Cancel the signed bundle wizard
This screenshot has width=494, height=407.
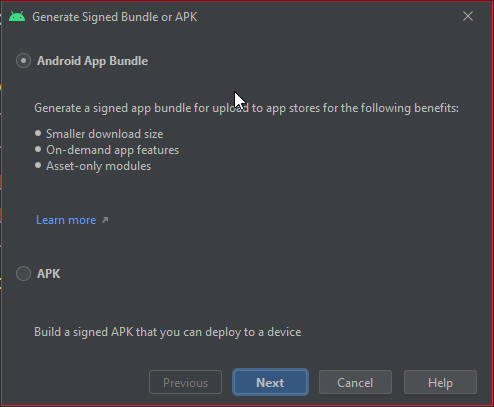[355, 382]
